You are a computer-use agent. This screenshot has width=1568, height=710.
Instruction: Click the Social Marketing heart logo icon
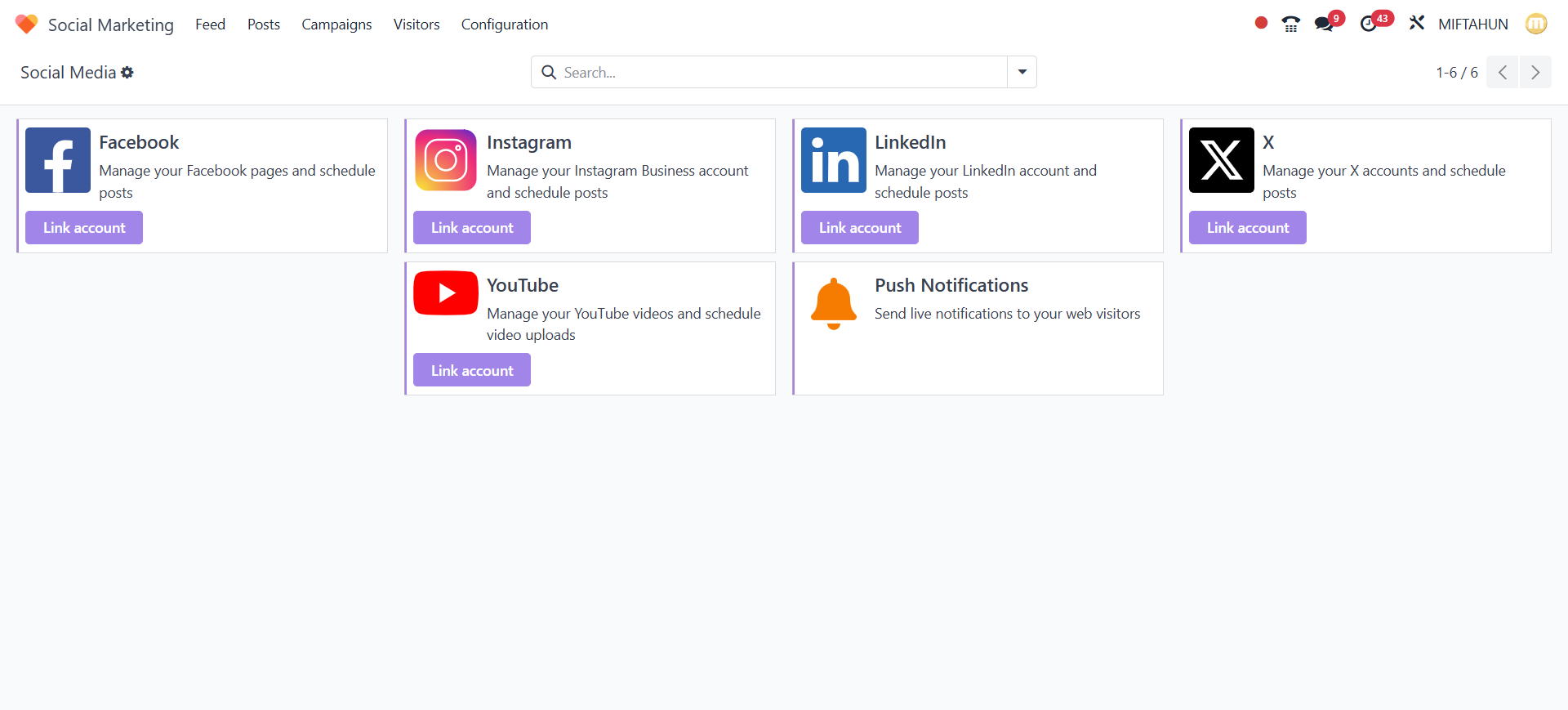(26, 24)
